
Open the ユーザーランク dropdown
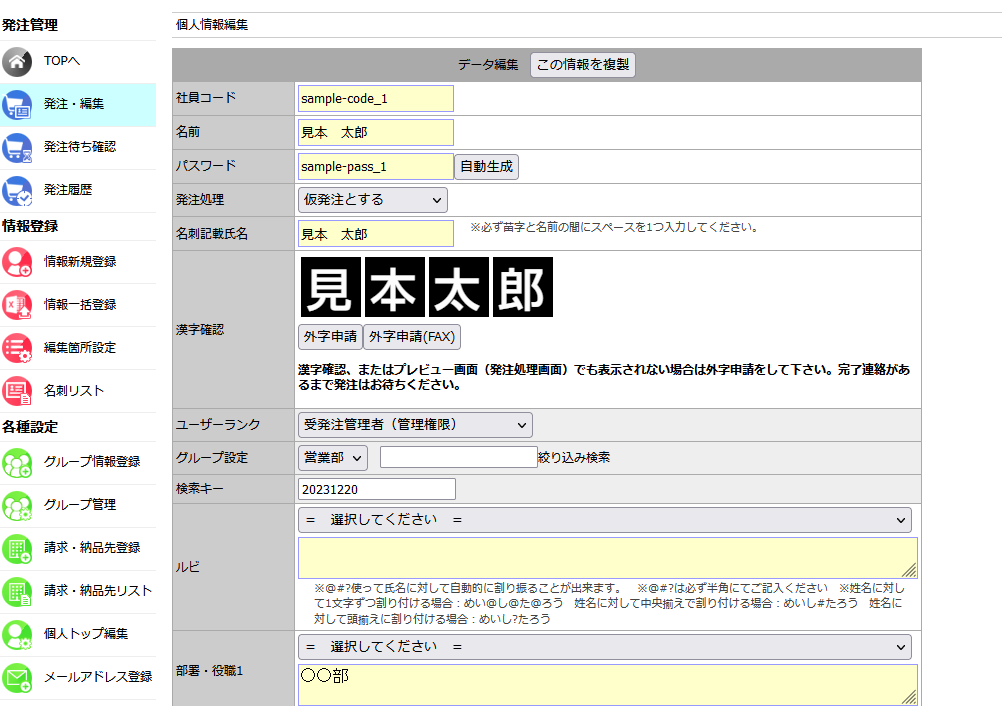point(415,425)
